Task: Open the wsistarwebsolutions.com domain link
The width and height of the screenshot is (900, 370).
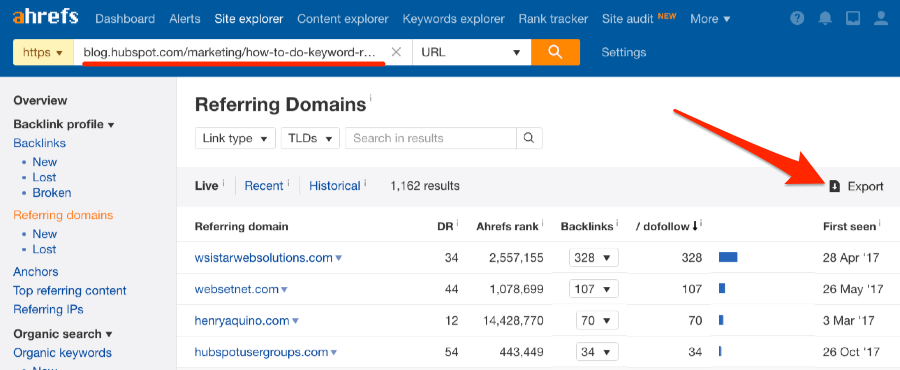Action: [263, 258]
